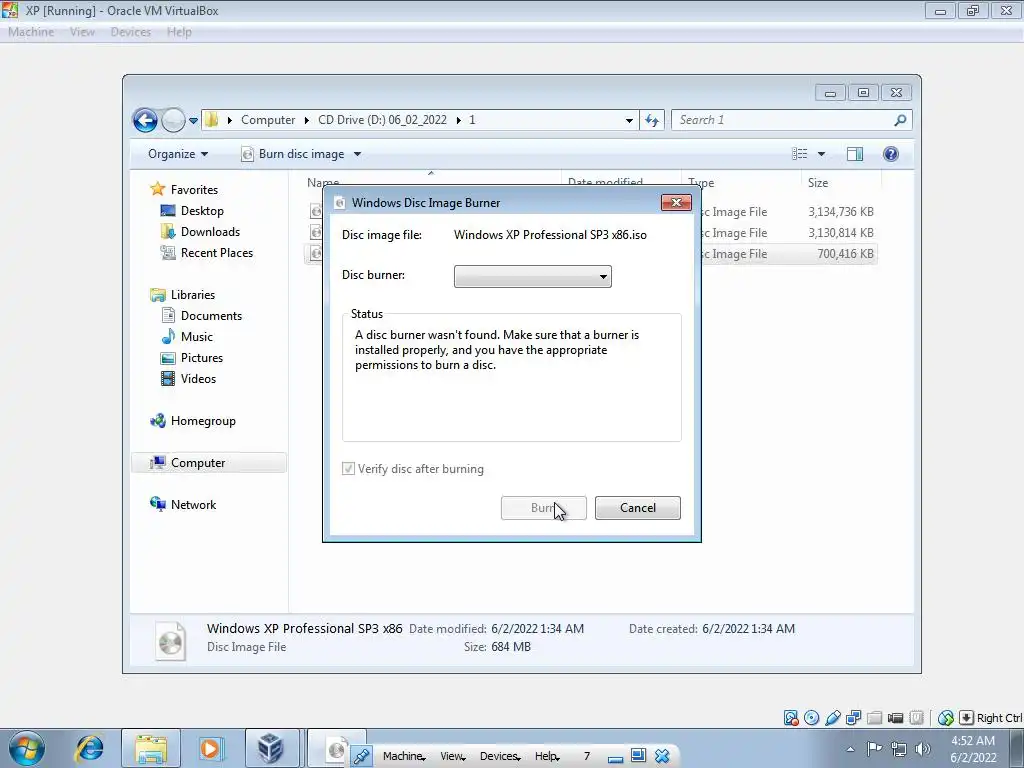
Task: Open Recent Places in navigation pane
Action: pos(216,253)
